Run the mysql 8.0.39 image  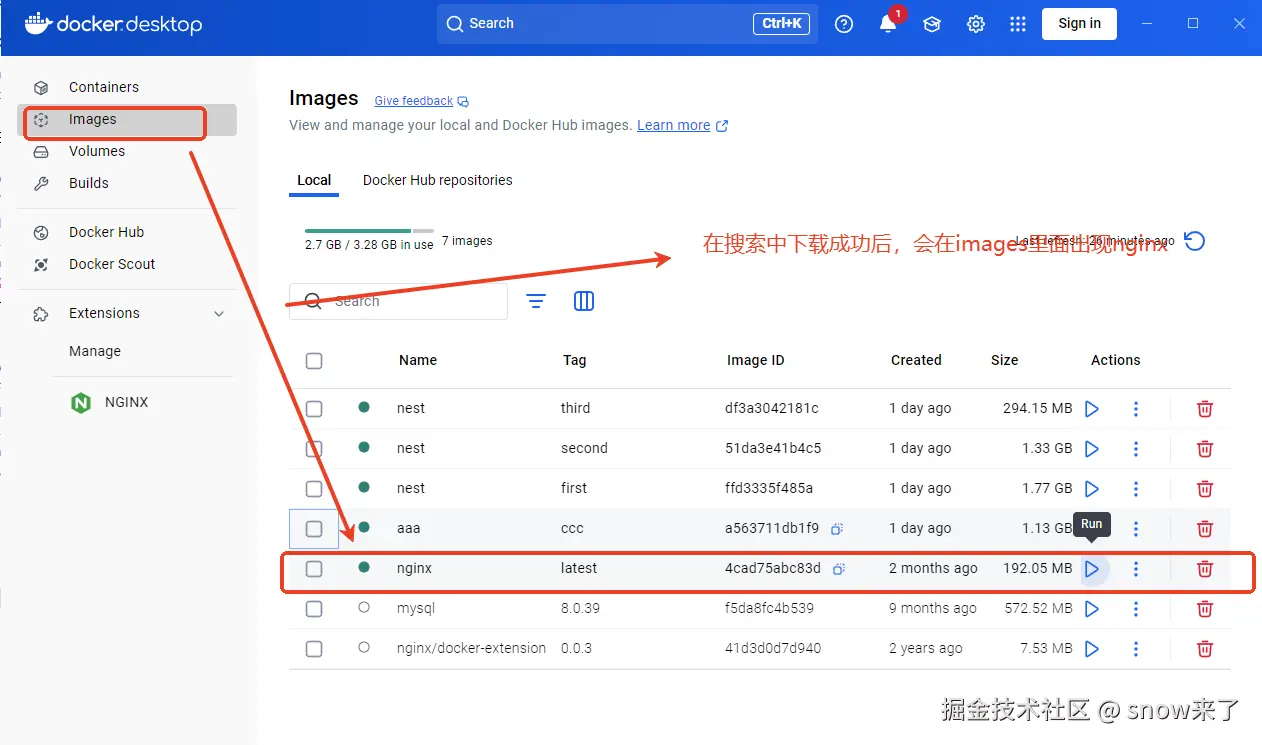(x=1092, y=609)
